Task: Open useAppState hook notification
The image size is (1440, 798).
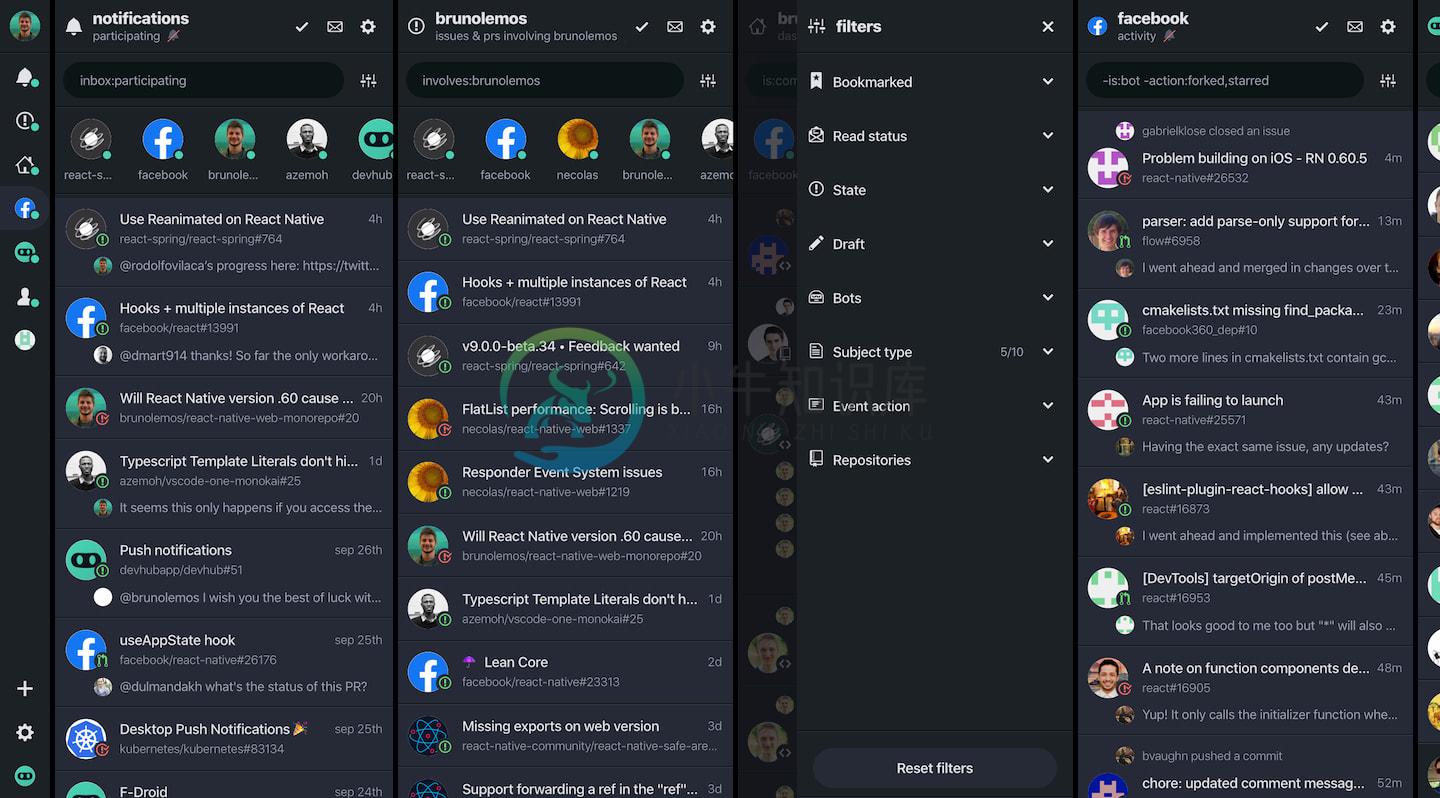Action: [x=225, y=663]
